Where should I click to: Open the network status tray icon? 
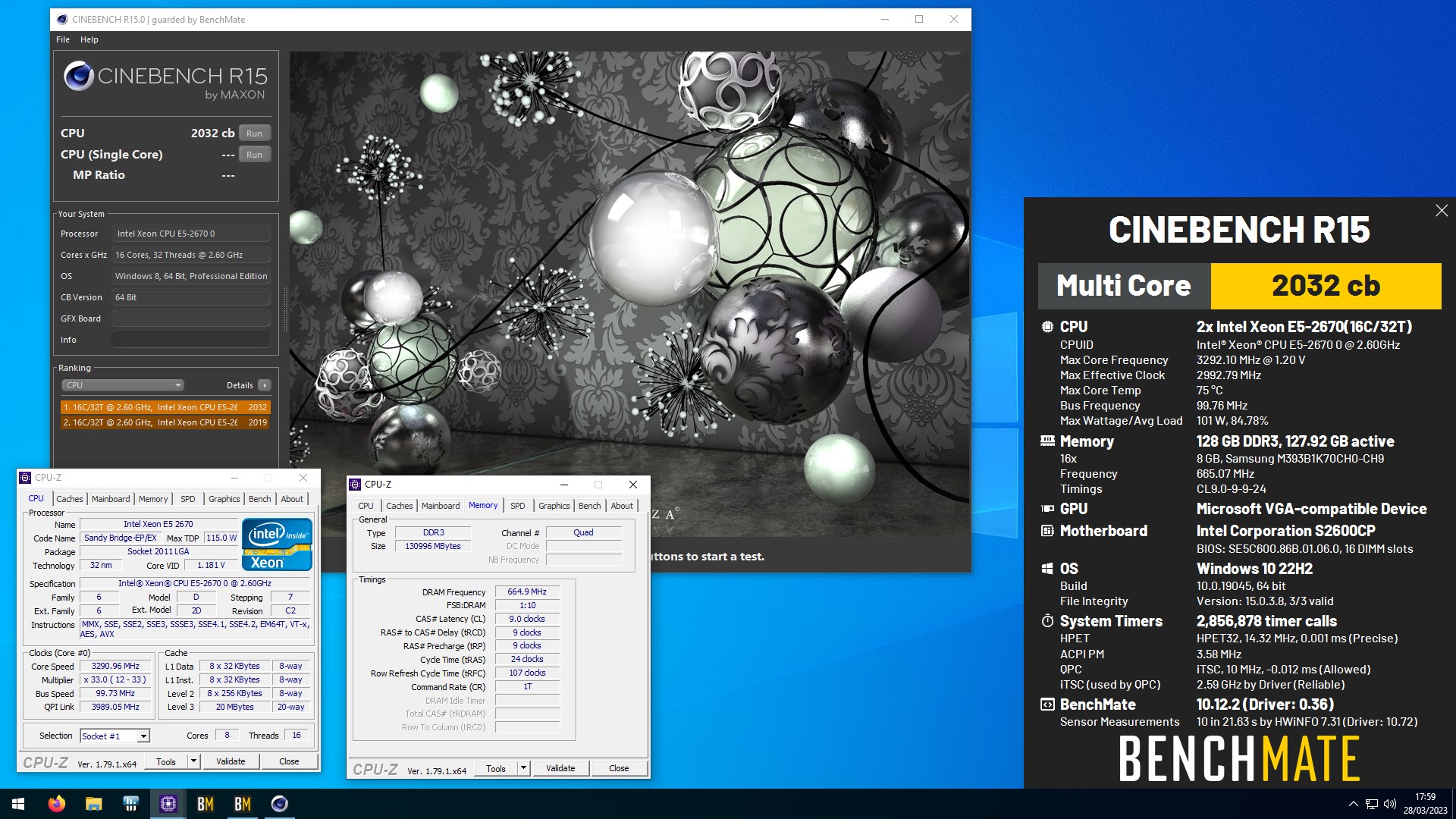coord(1372,804)
